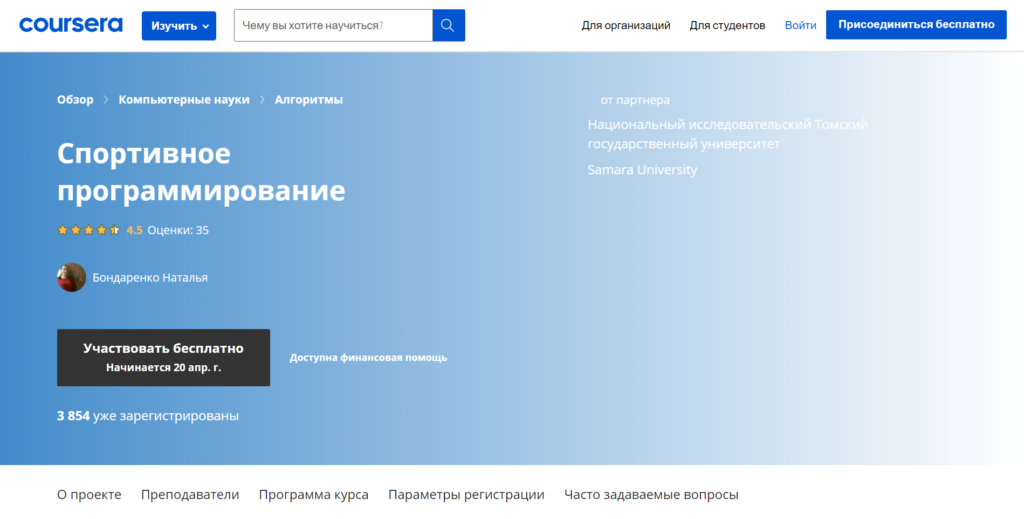Select Компьютерные науки breadcrumb
This screenshot has width=1024, height=519.
184,100
